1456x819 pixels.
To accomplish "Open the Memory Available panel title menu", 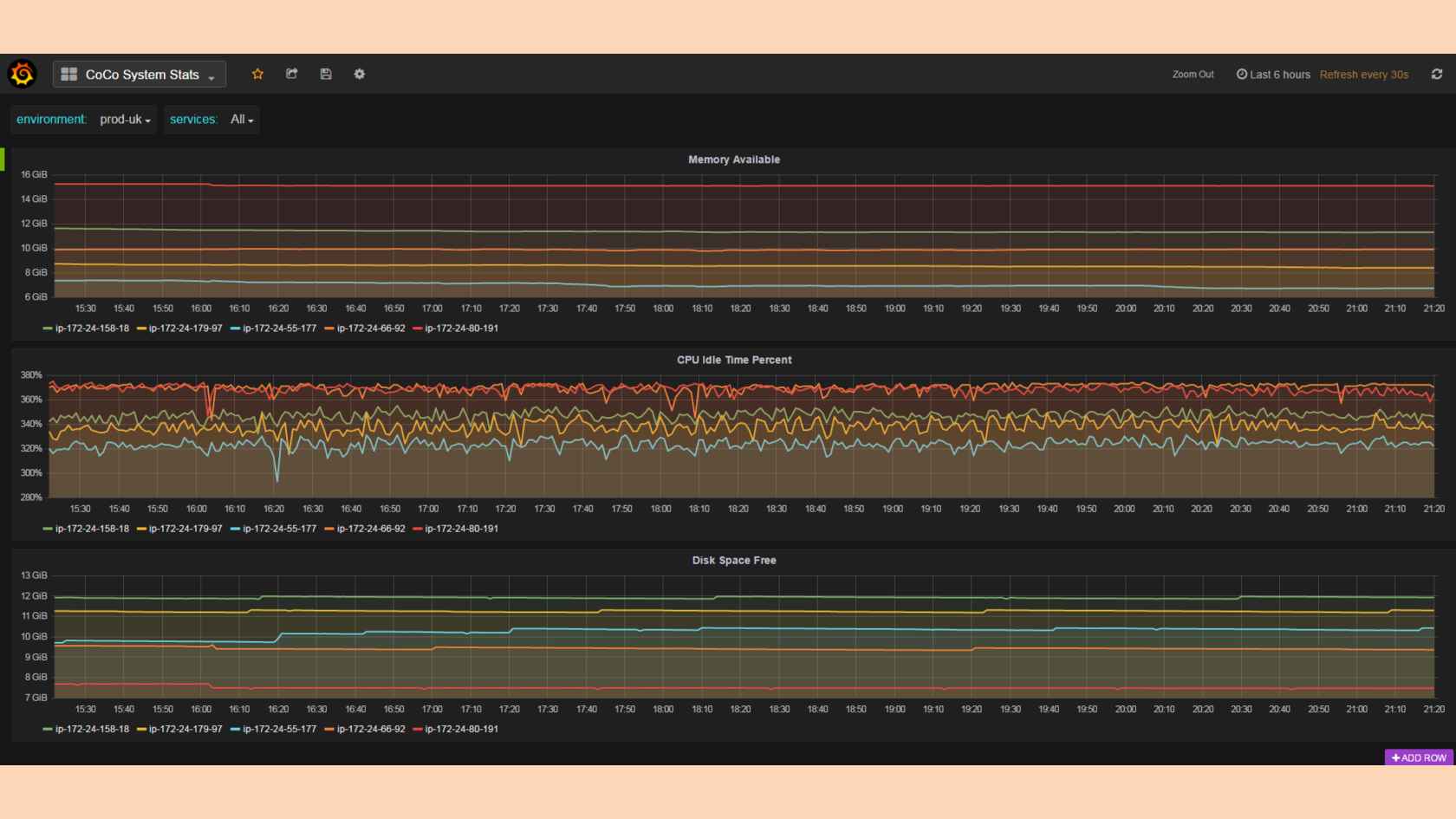I will point(734,159).
